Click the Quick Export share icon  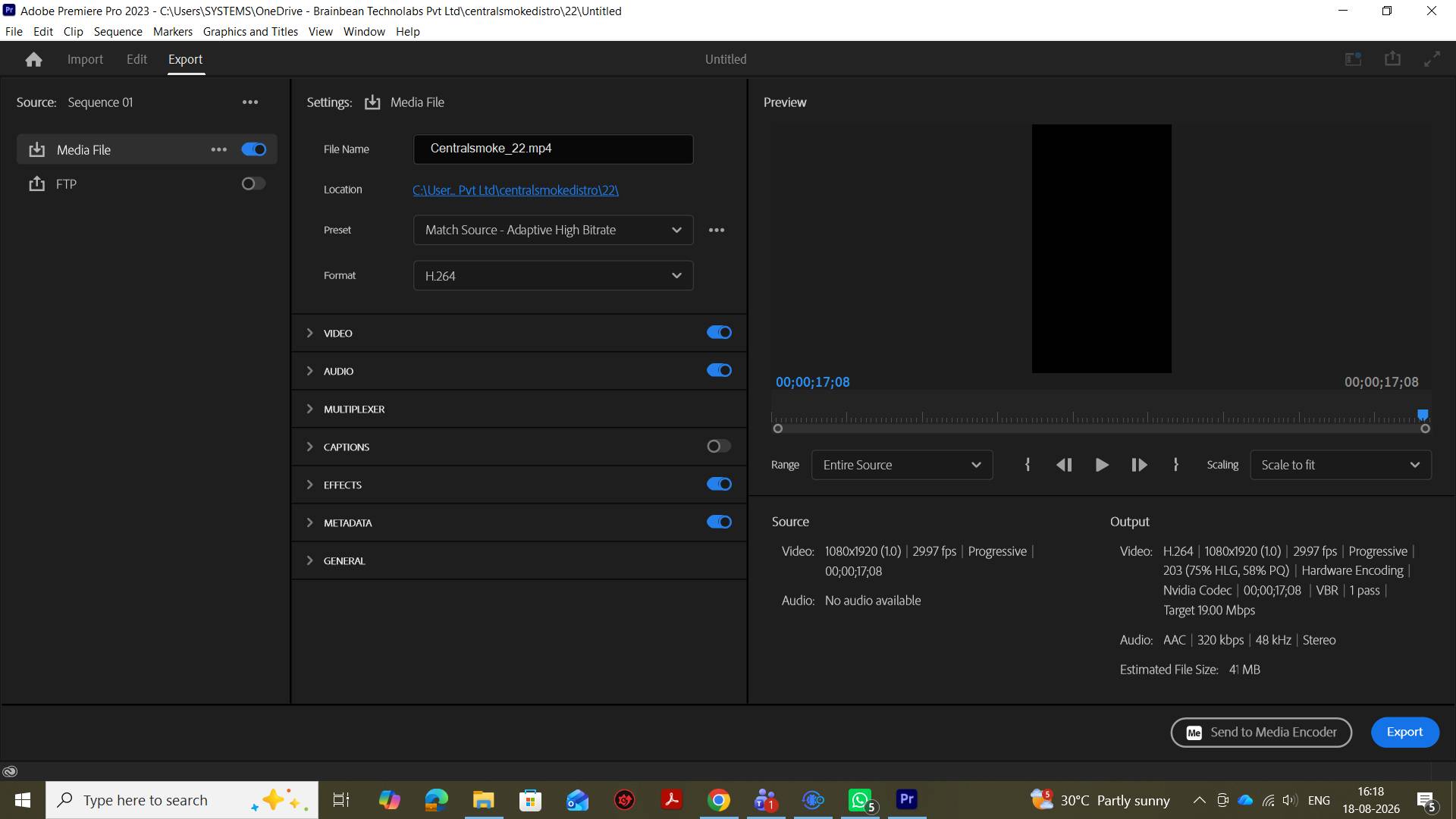pos(1392,58)
